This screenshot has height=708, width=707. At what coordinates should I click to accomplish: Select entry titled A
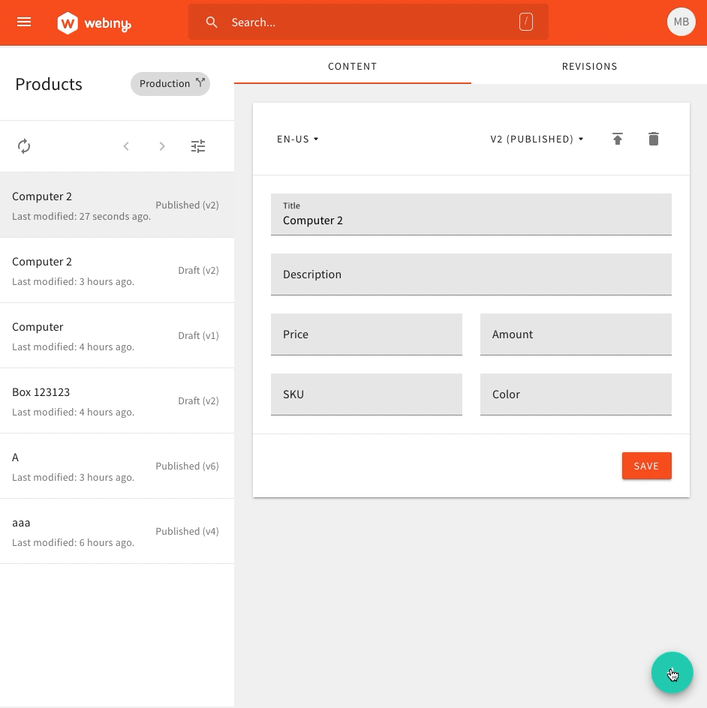point(117,466)
